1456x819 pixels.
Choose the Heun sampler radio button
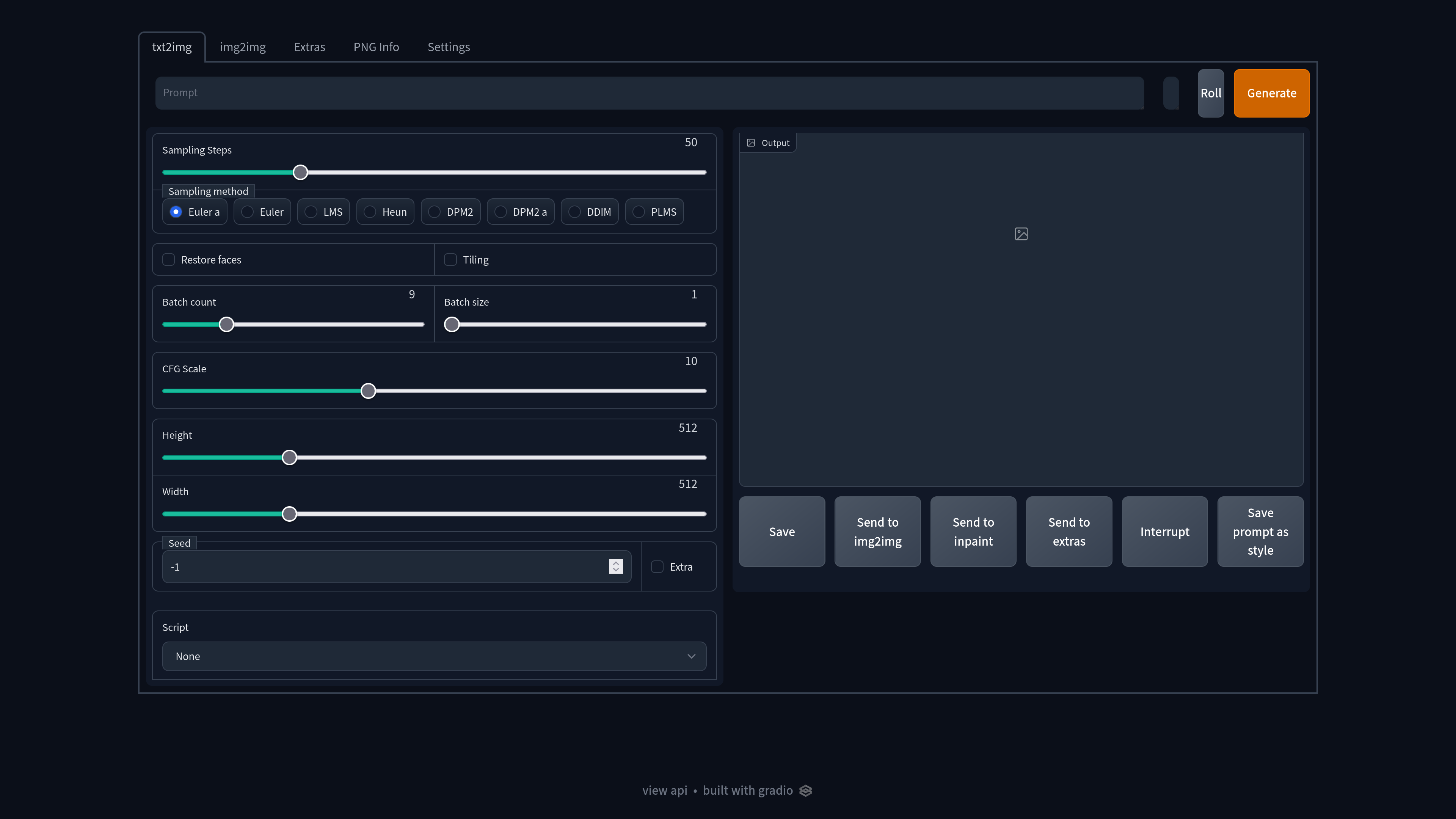(x=370, y=212)
